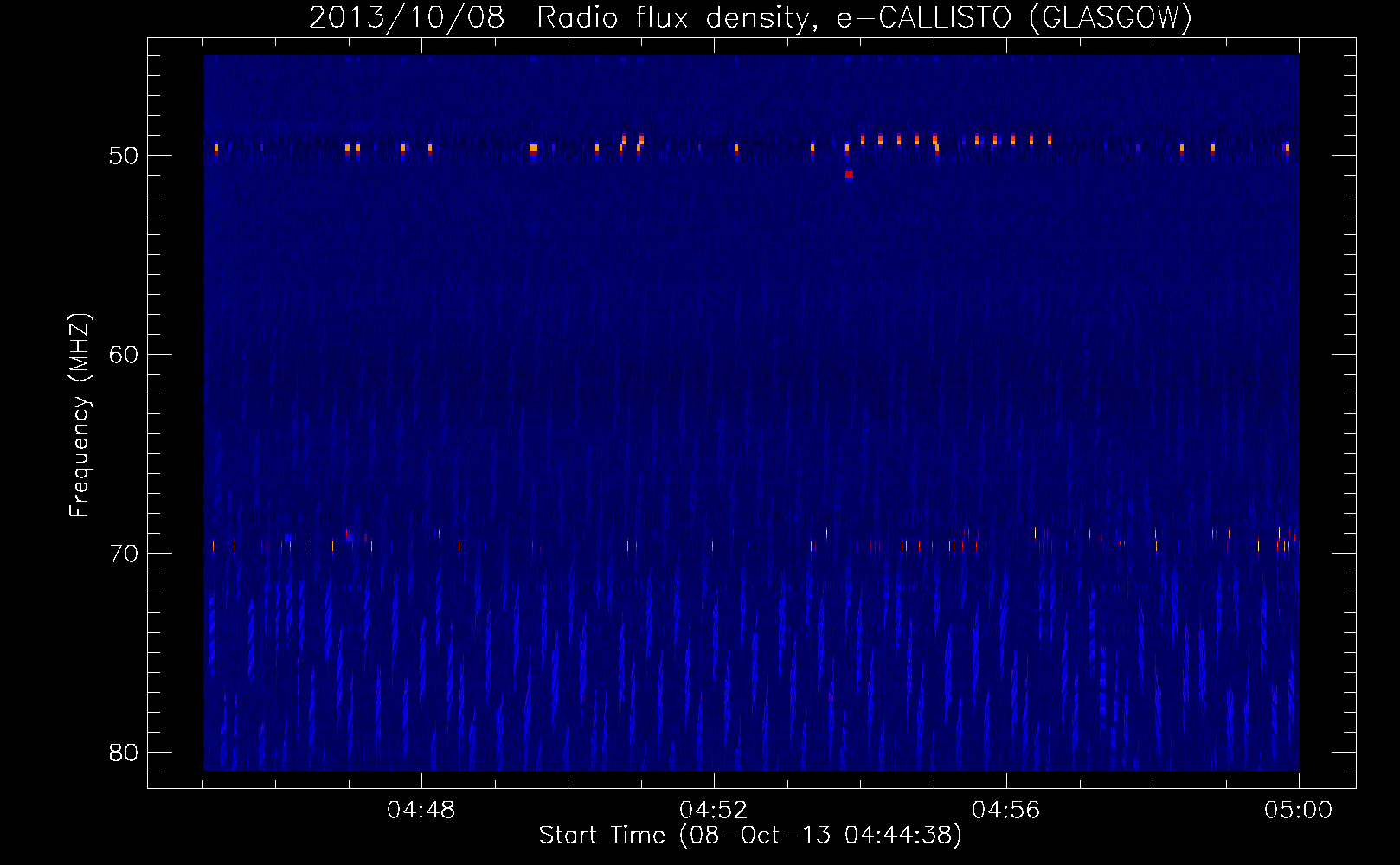This screenshot has height=865, width=1400.
Task: Click the 05:00 time tick label
Action: [x=1299, y=811]
